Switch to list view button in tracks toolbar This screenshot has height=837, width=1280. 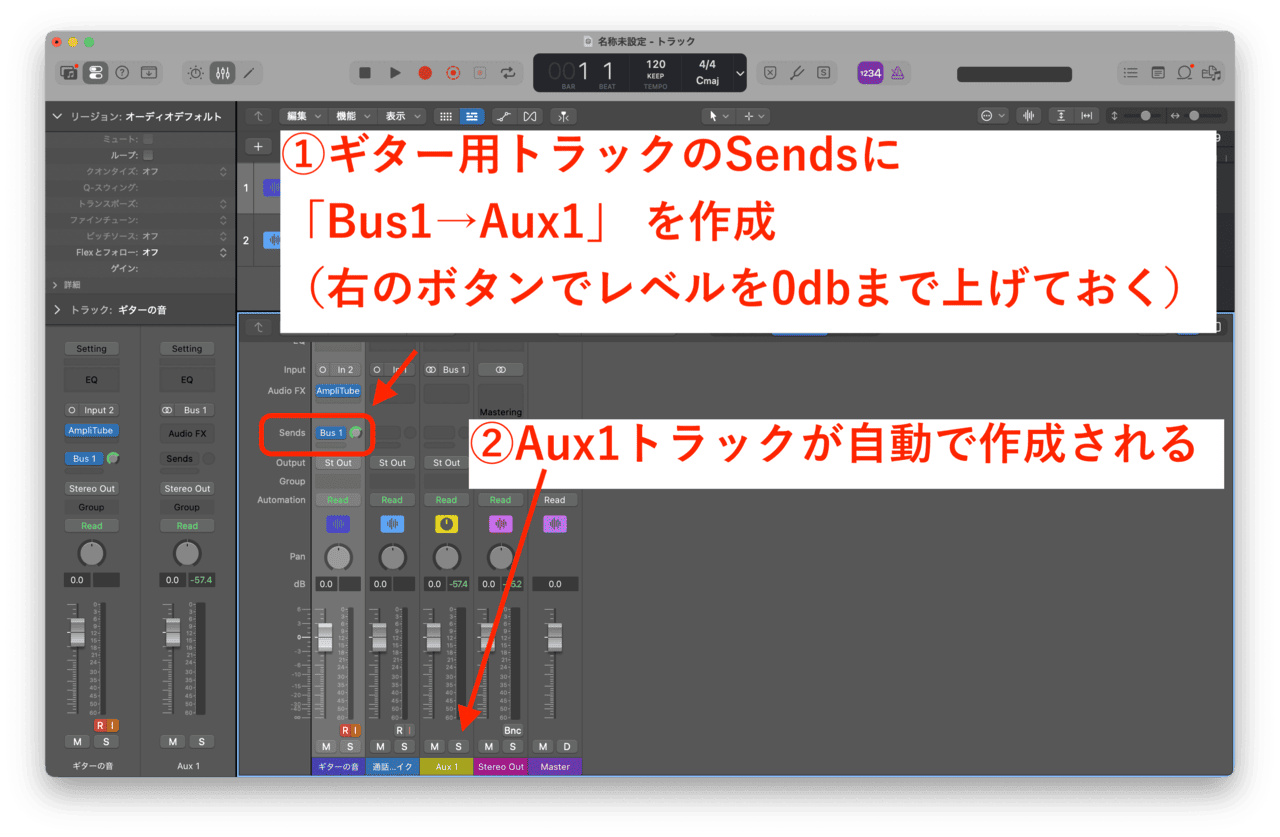(471, 116)
